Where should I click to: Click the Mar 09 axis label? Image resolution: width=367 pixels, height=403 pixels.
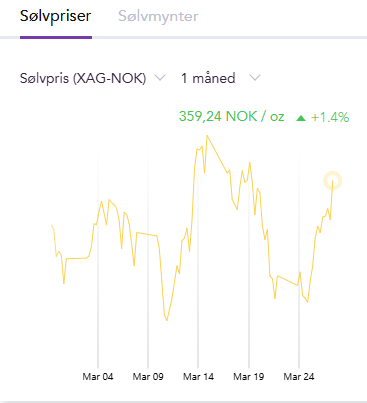point(148,377)
